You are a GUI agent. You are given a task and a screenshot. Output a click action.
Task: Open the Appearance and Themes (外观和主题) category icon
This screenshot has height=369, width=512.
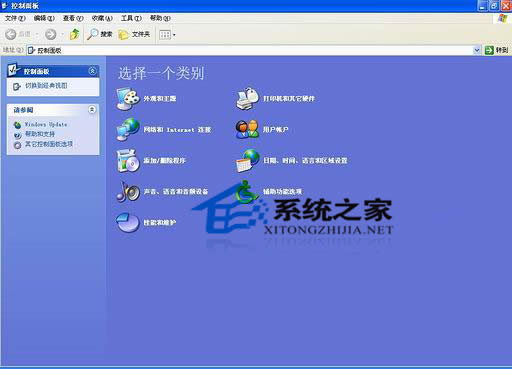click(x=128, y=99)
